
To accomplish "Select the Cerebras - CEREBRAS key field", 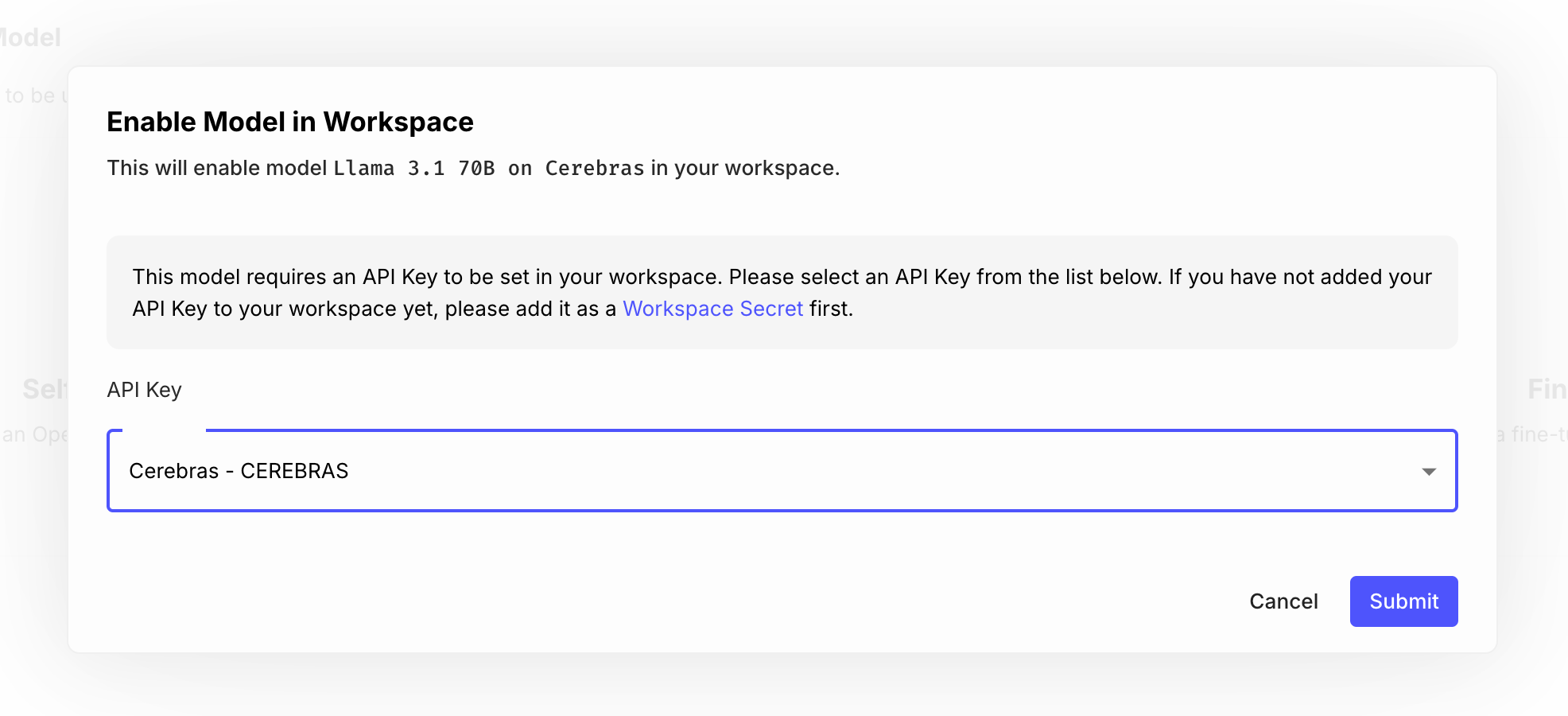I will click(782, 471).
